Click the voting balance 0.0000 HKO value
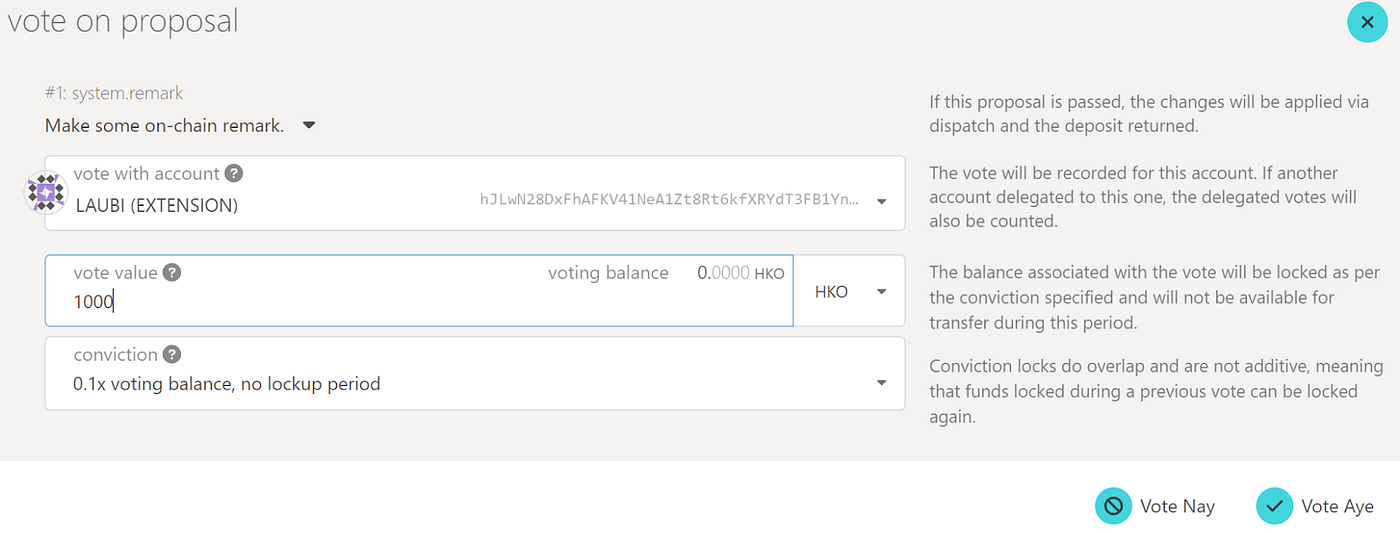Viewport: 1400px width, 533px height. 740,273
